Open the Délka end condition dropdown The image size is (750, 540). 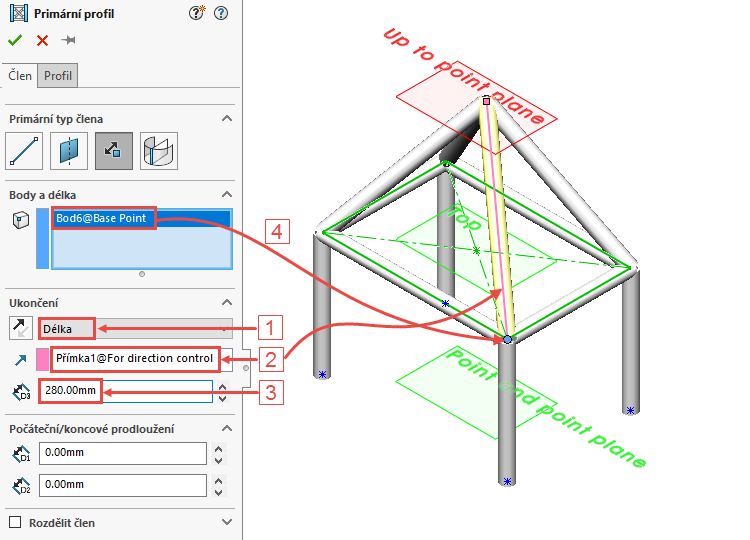[136, 329]
